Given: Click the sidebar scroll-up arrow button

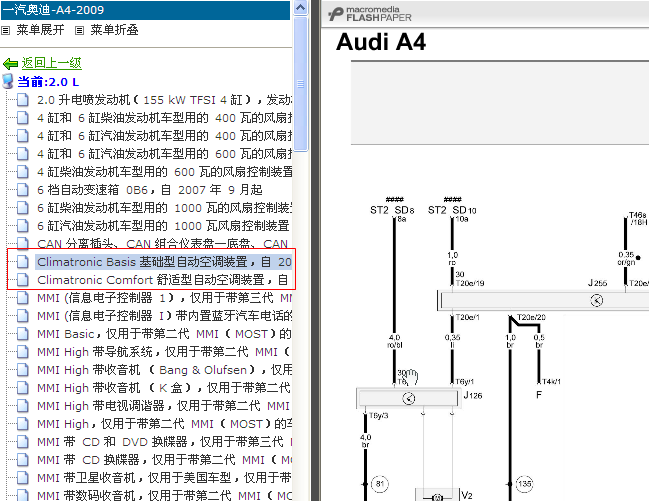Looking at the screenshot, I should click(300, 8).
